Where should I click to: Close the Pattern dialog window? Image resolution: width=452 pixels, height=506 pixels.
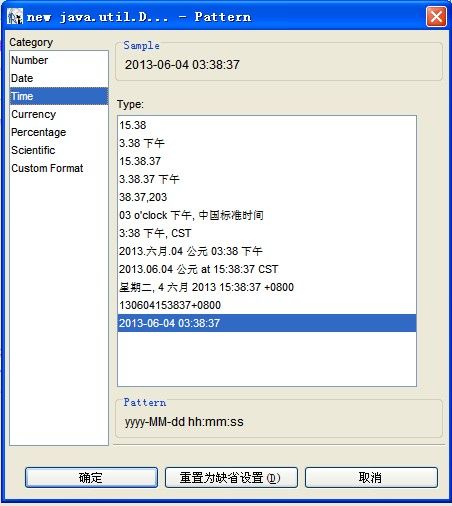[x=436, y=16]
